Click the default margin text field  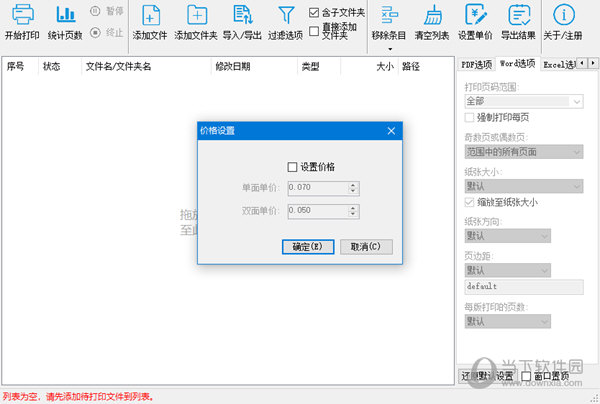(x=524, y=287)
